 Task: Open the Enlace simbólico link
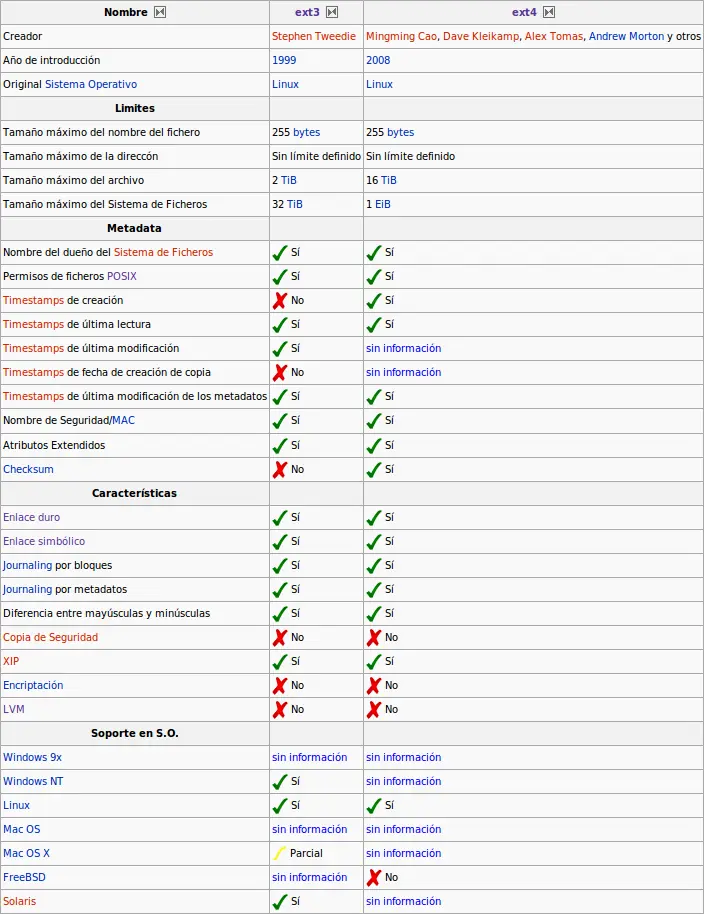coord(44,541)
